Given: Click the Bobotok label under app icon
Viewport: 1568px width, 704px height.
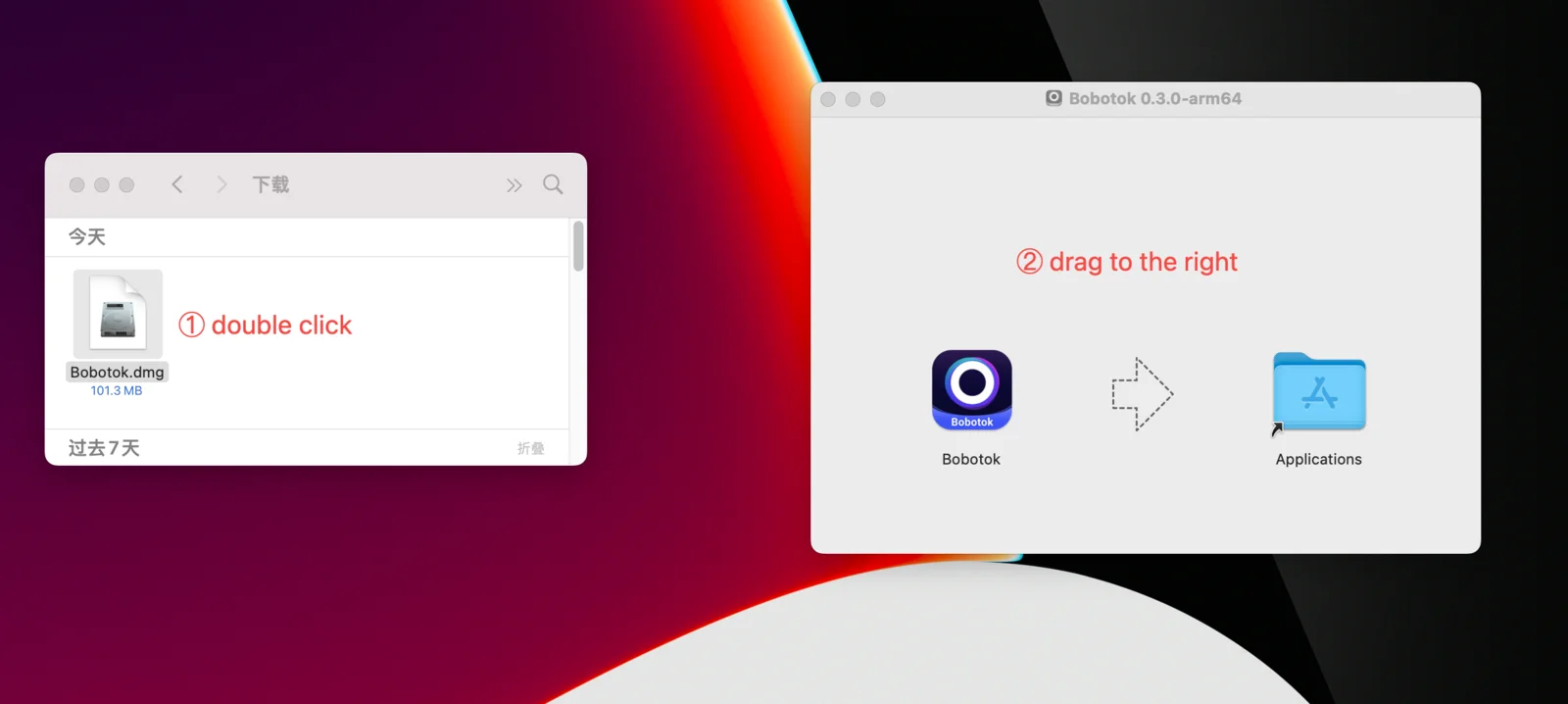Looking at the screenshot, I should coord(971,459).
